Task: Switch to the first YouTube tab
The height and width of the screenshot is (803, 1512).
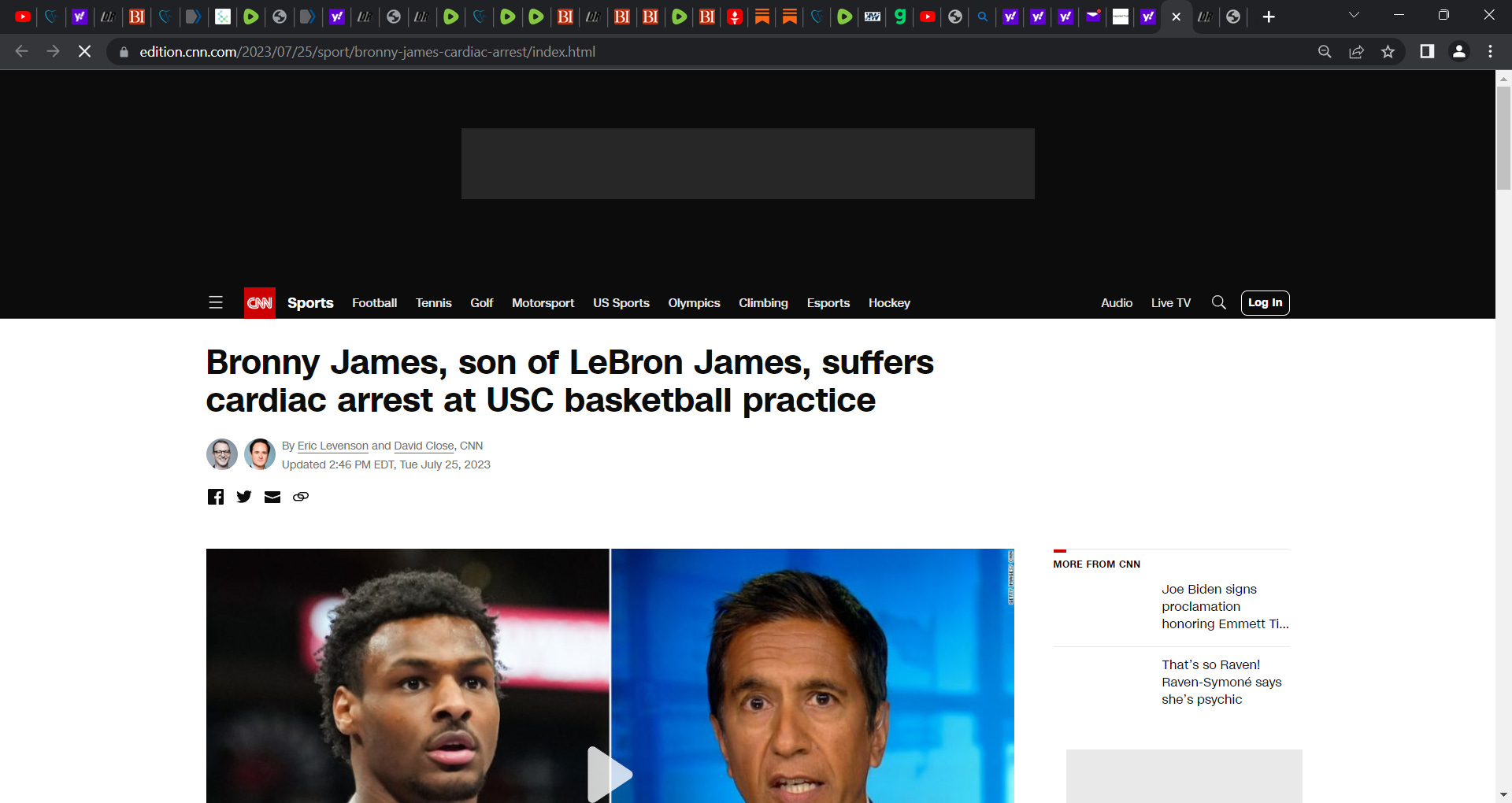Action: (x=23, y=17)
